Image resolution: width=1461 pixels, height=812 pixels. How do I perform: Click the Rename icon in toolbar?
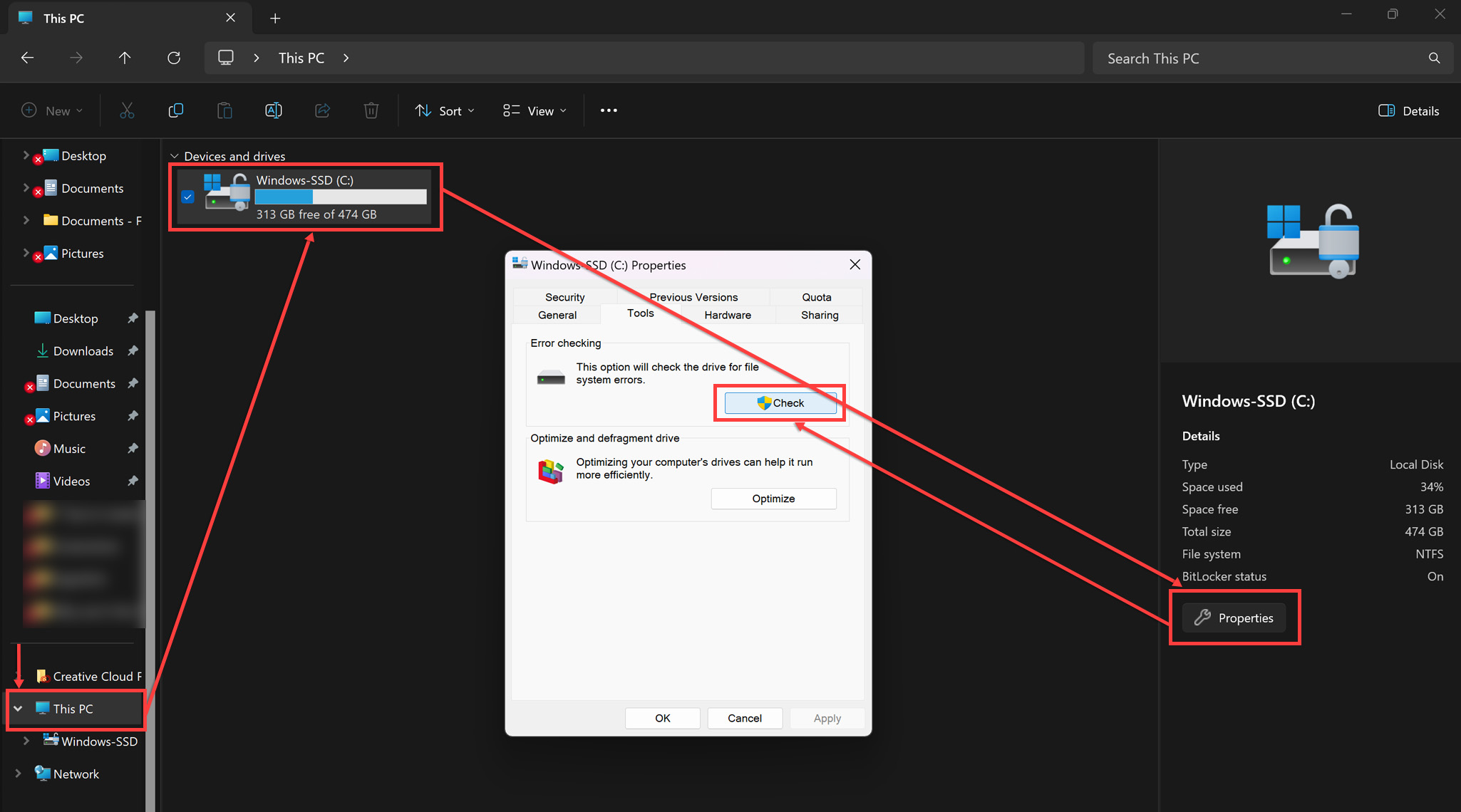click(274, 110)
